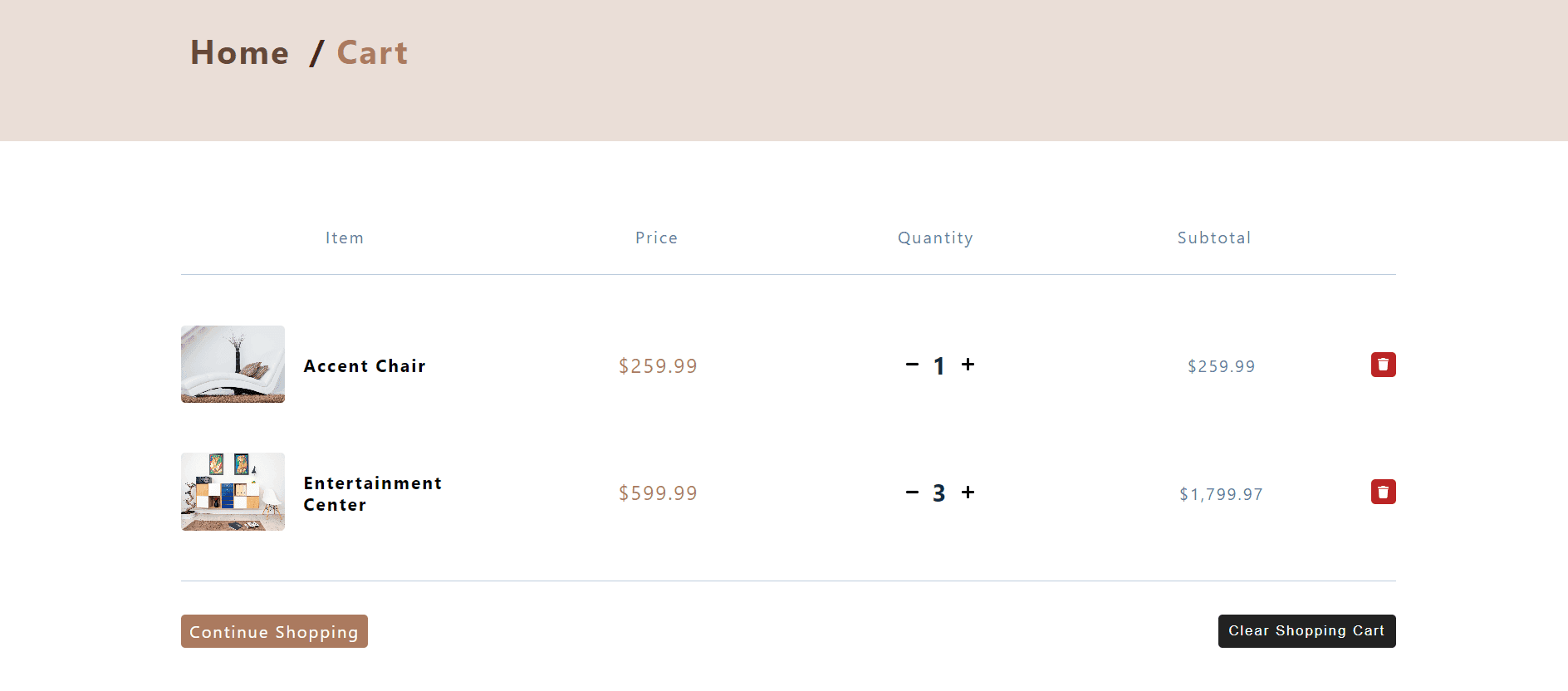Reduce Entertainment Center quantity by one
The image size is (1568, 691).
(912, 493)
